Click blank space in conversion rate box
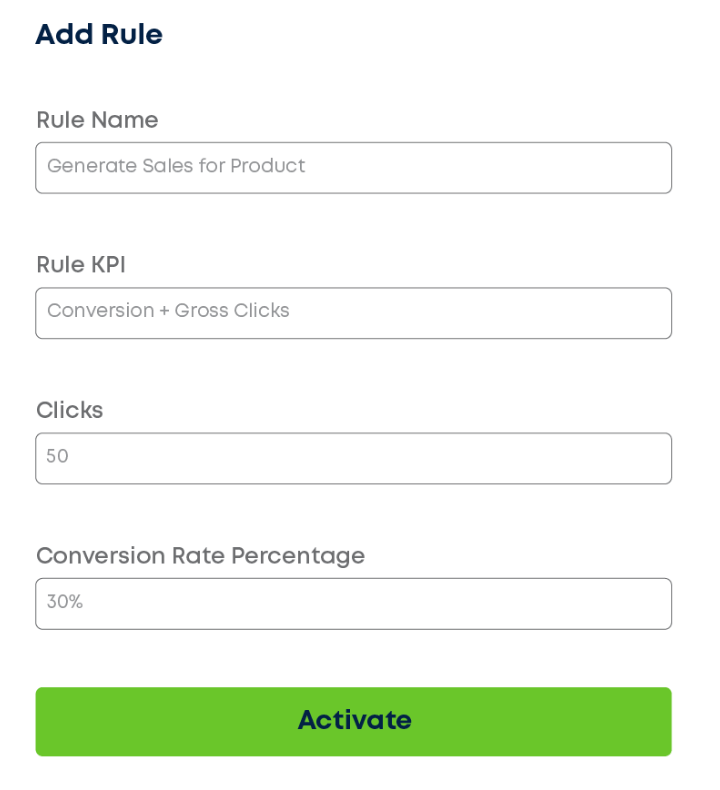The width and height of the screenshot is (720, 790). tap(400, 603)
